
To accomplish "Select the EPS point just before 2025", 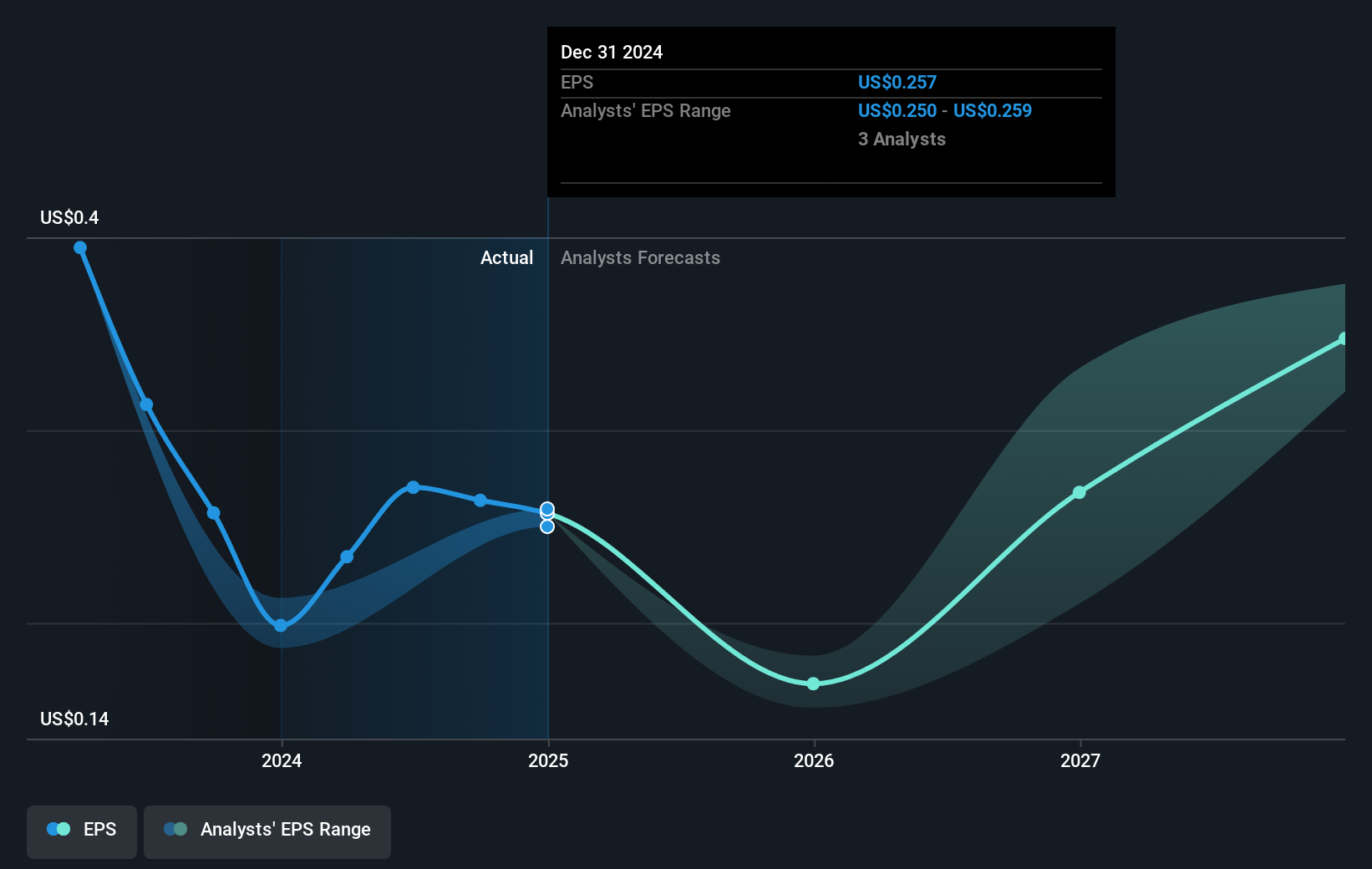I will pos(480,501).
